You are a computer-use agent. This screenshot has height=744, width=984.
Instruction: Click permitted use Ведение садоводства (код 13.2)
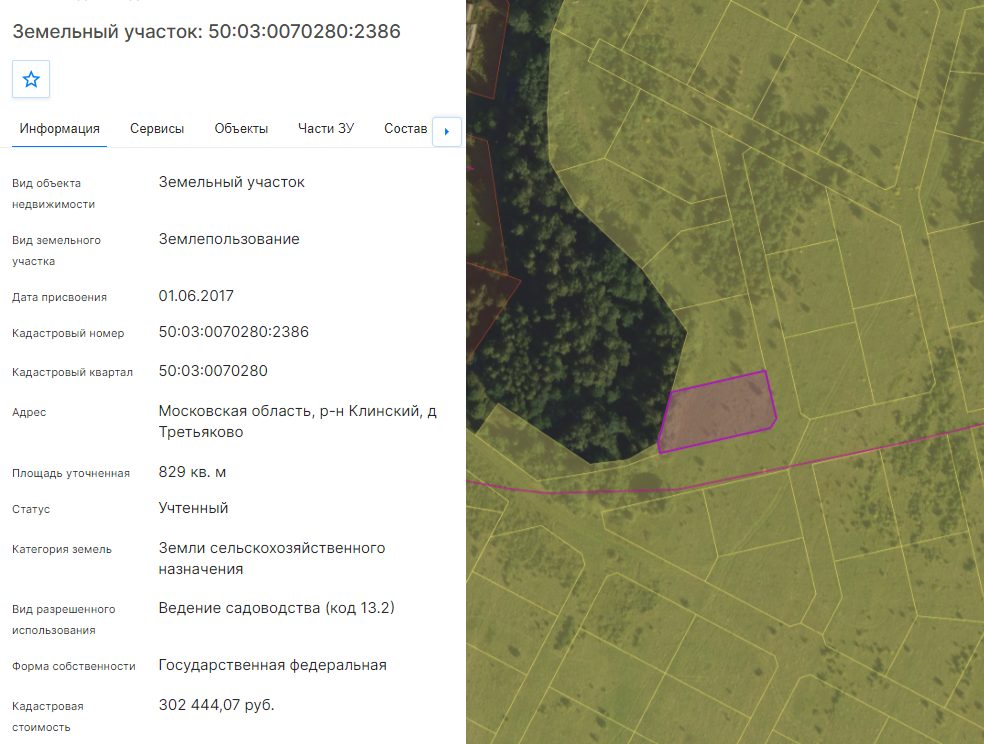click(277, 608)
